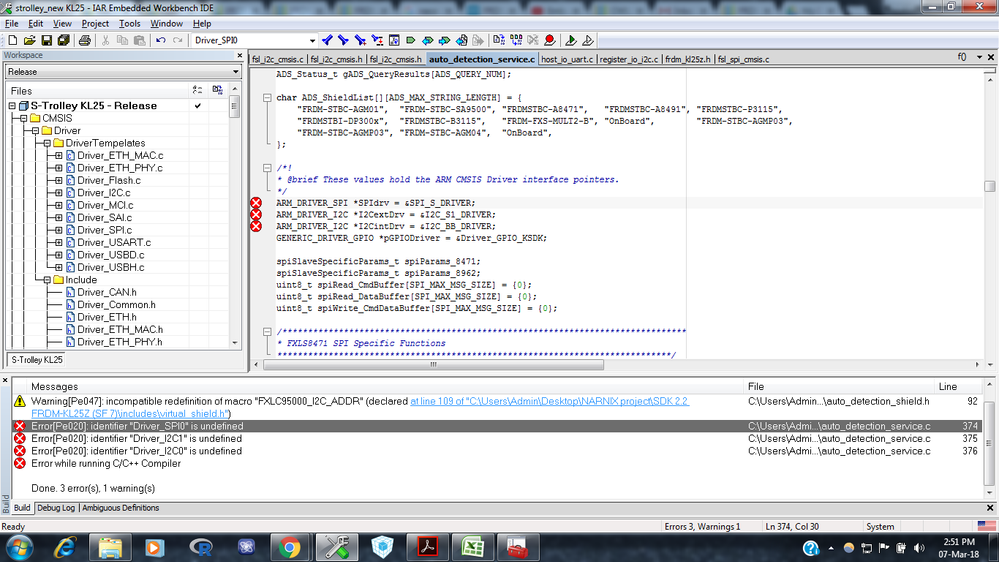Toggle the S-Trolley KL25 project checkmark
Screen dimensions: 999x562
click(x=198, y=106)
